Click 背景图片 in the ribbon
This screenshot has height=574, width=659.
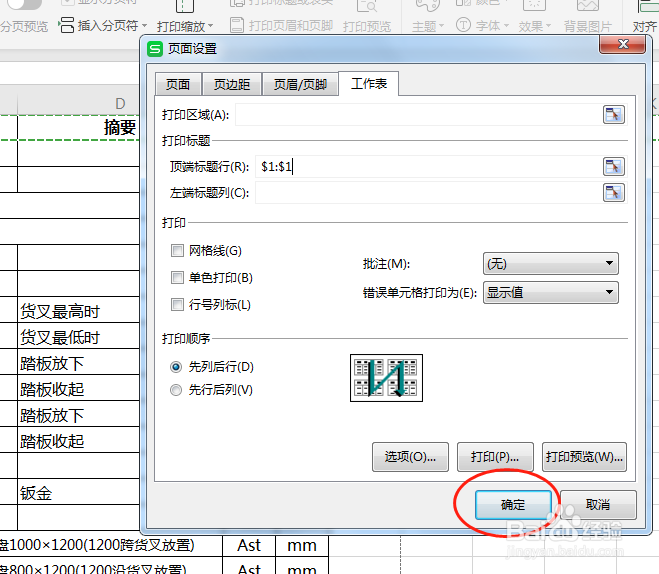point(588,26)
